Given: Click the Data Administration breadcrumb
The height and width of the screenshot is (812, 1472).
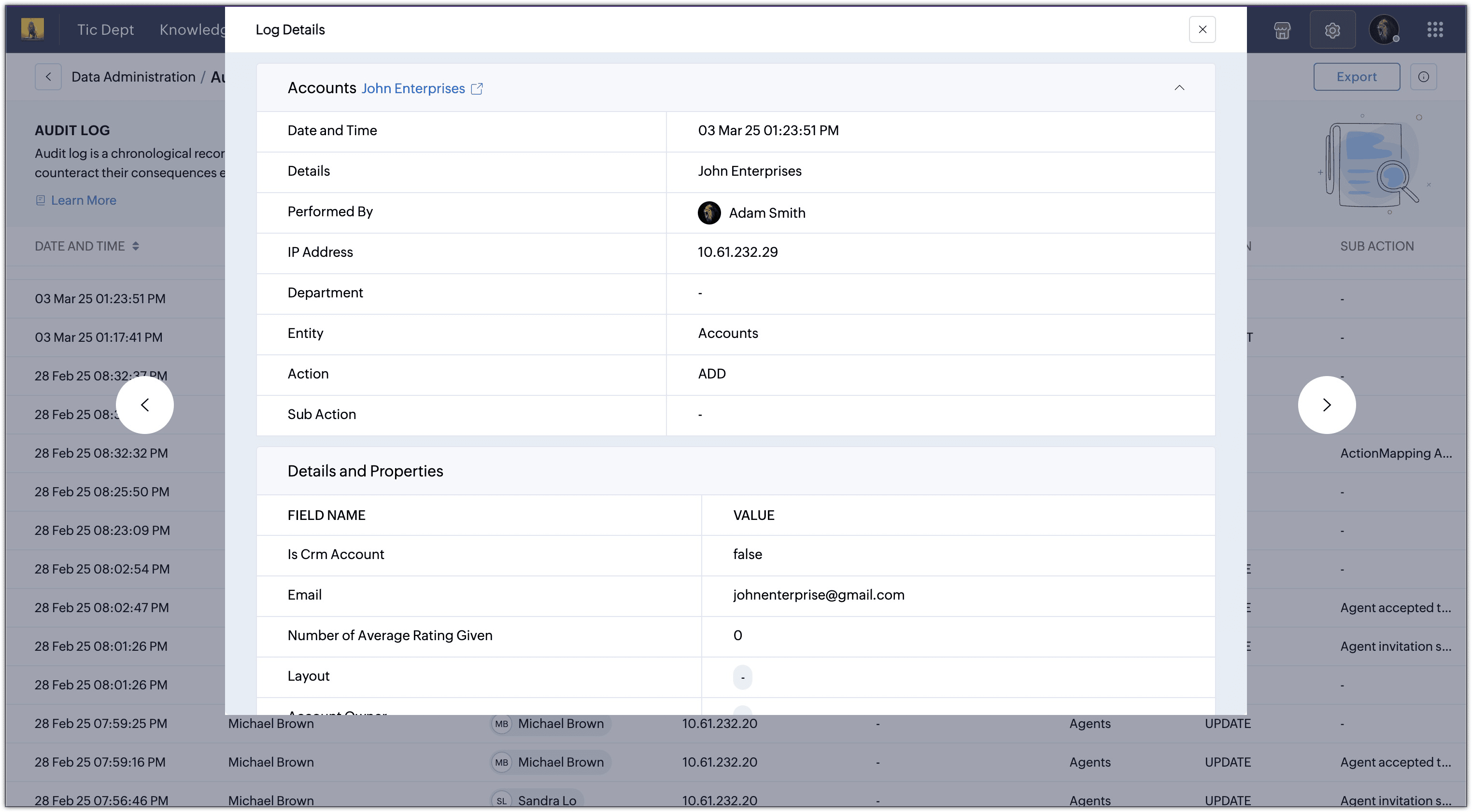Looking at the screenshot, I should (133, 77).
